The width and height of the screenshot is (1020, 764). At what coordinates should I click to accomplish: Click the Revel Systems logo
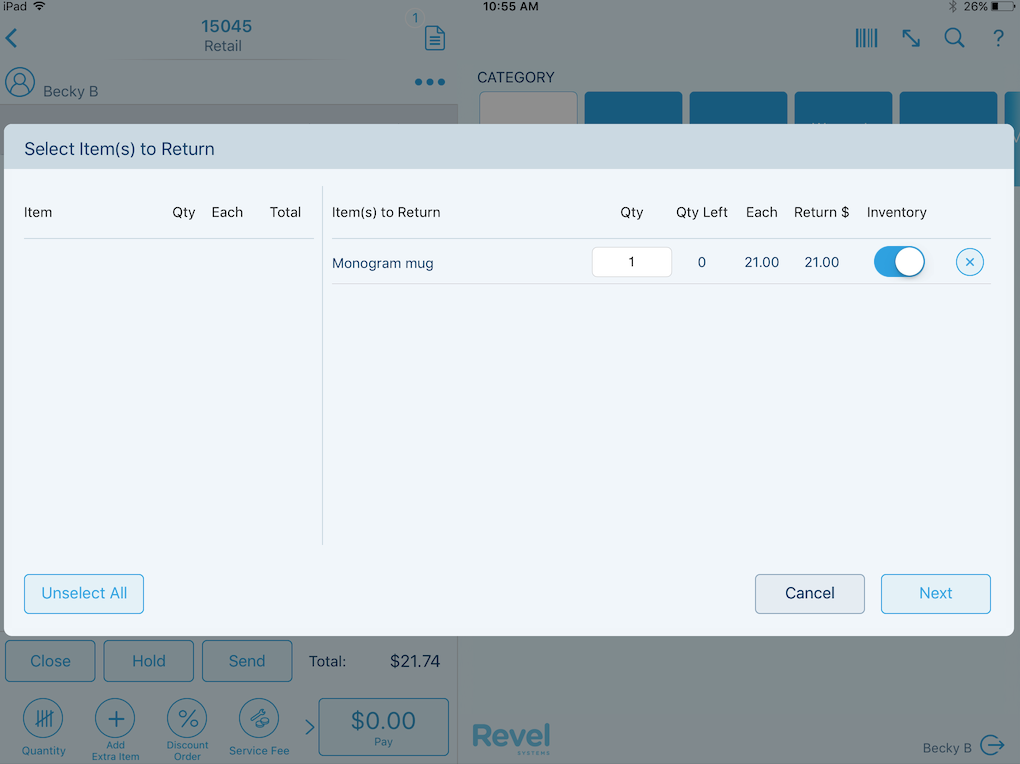[x=511, y=738]
